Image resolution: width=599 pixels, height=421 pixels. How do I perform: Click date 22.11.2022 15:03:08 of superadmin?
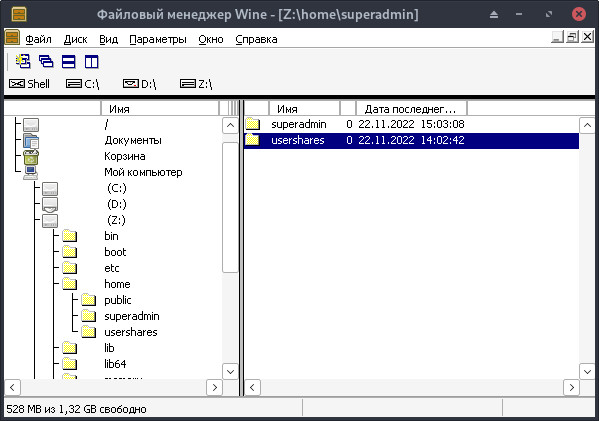[x=411, y=124]
